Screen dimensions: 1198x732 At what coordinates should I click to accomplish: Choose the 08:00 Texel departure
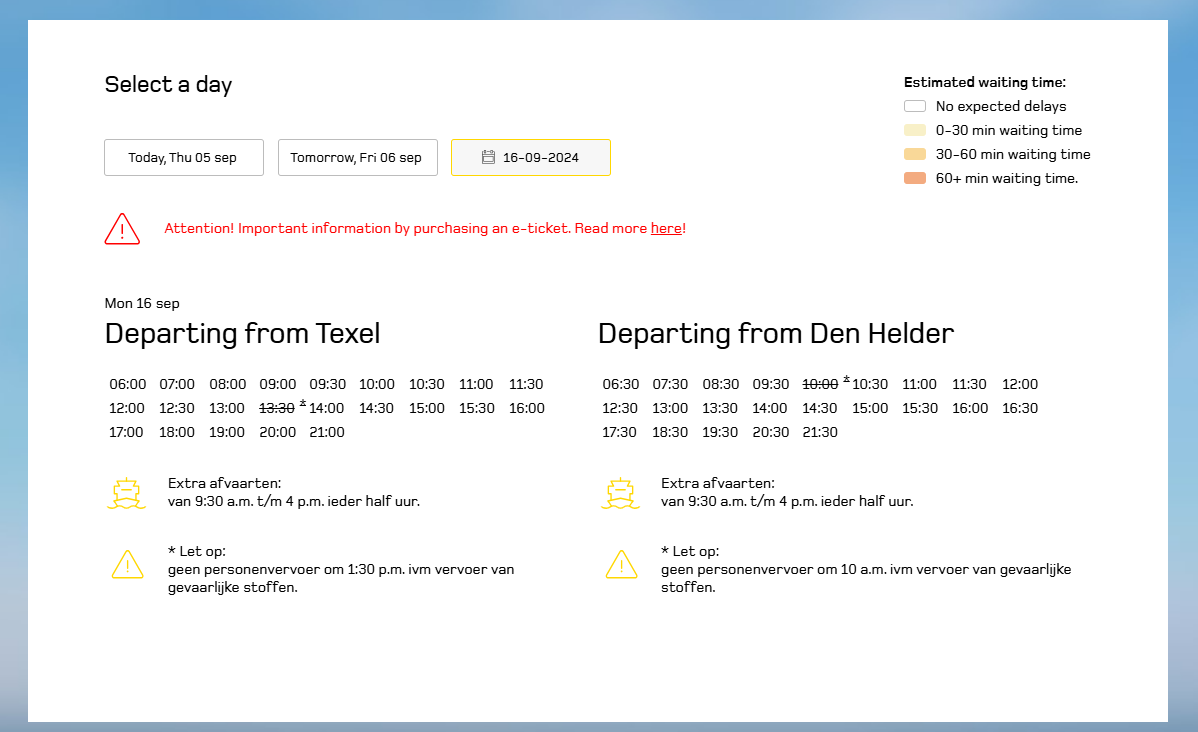pos(228,384)
